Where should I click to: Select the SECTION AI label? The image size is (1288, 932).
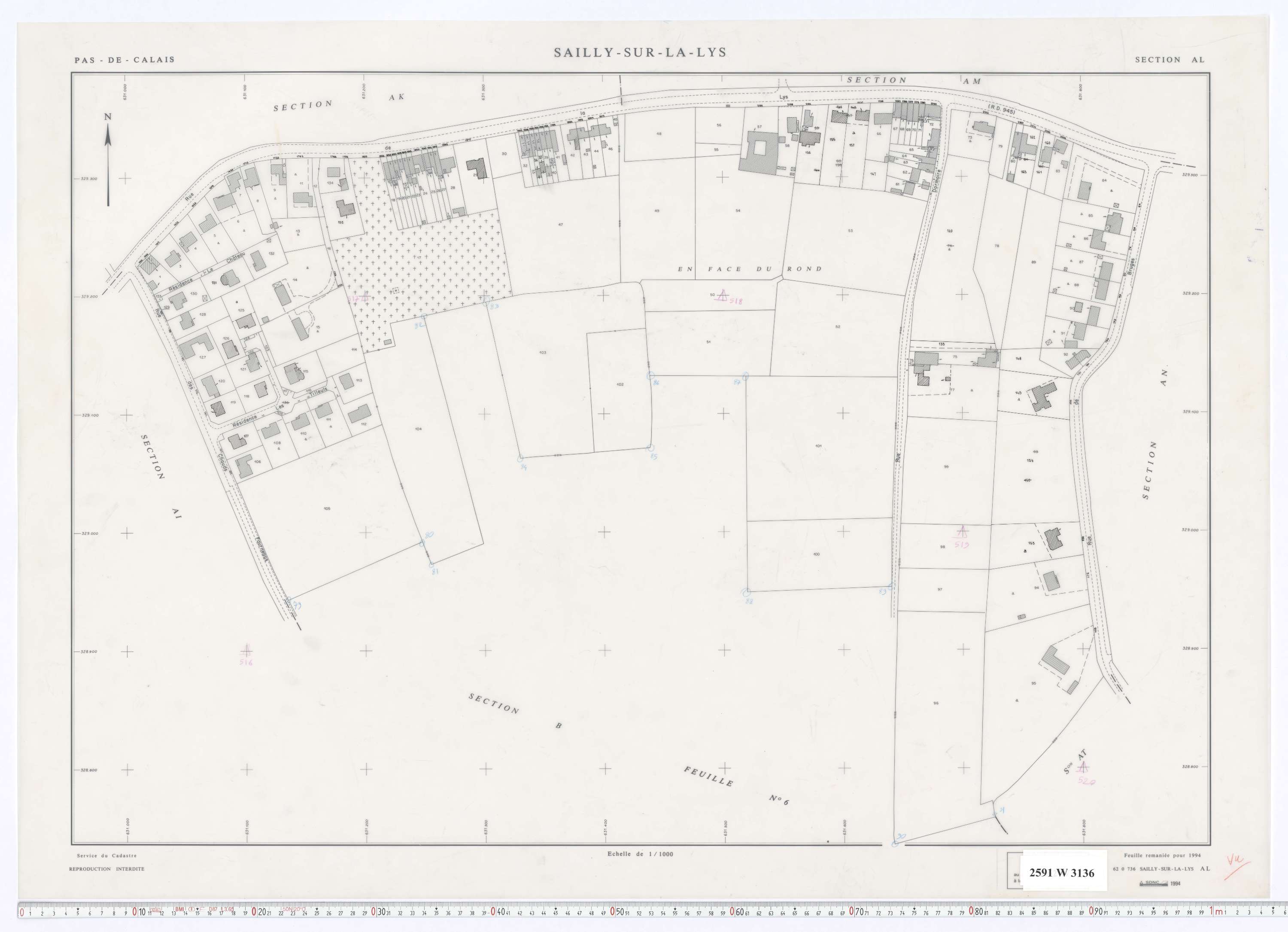(161, 477)
